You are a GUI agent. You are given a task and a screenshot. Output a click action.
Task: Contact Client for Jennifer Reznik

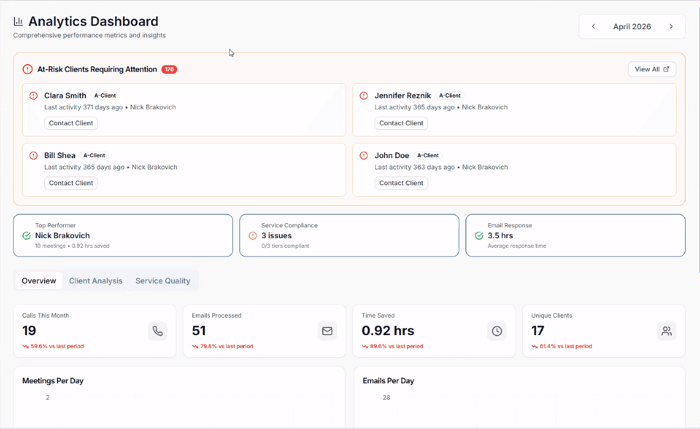coord(401,123)
